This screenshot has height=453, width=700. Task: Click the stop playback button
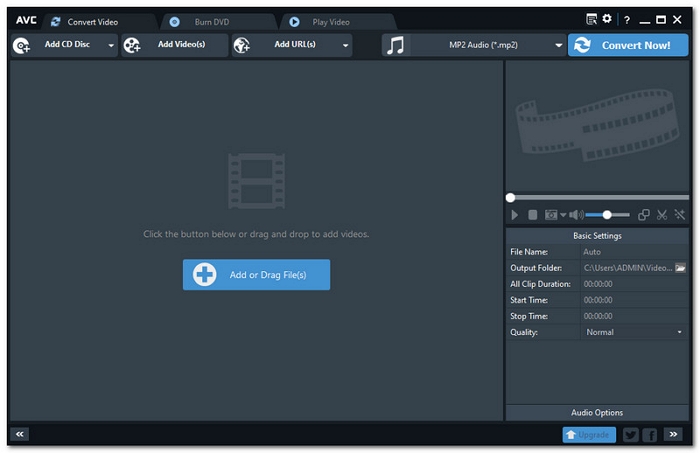pos(533,215)
